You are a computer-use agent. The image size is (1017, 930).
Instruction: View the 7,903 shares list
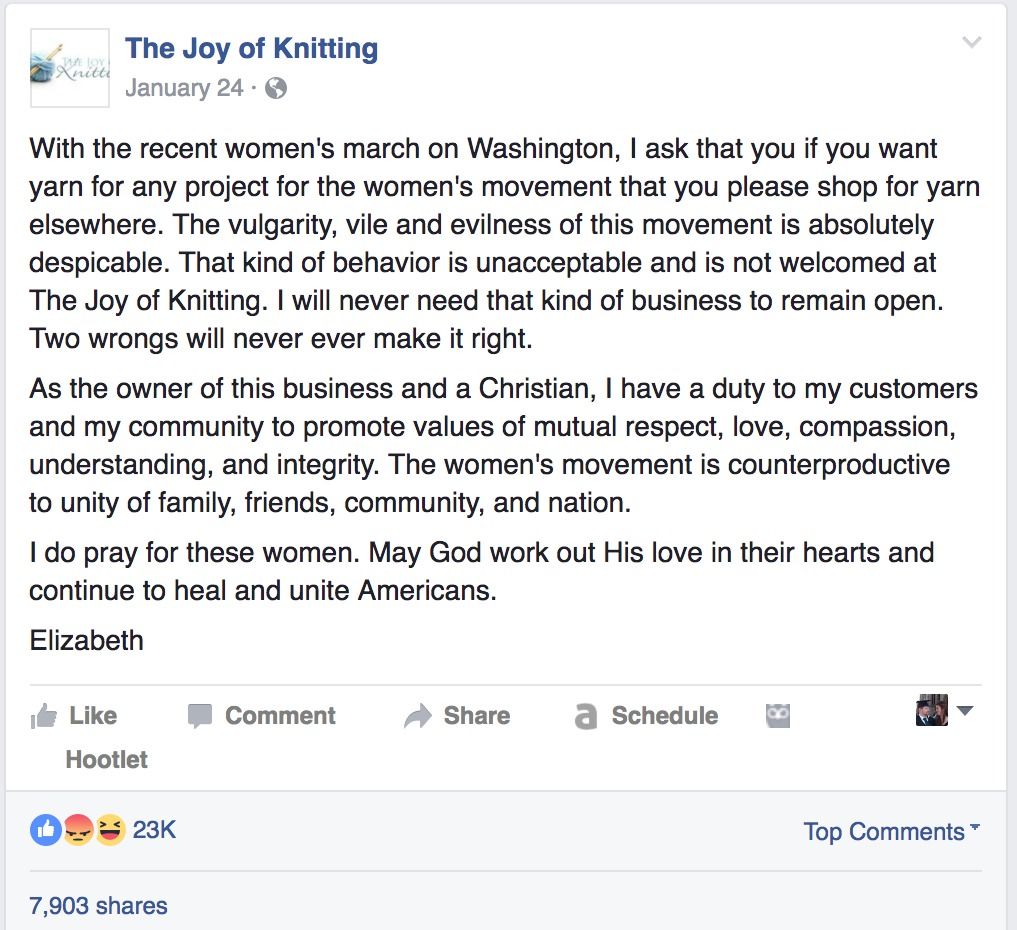pyautogui.click(x=99, y=905)
